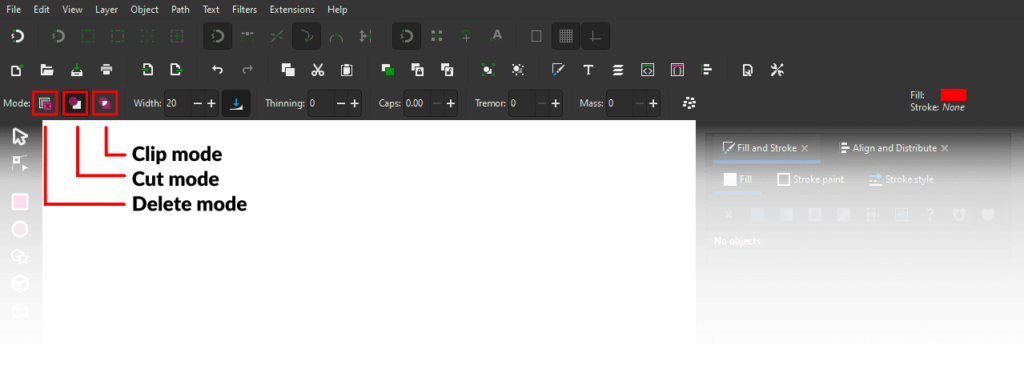Increase the Caps value
Viewport: 1024px width, 390px height.
pos(451,103)
